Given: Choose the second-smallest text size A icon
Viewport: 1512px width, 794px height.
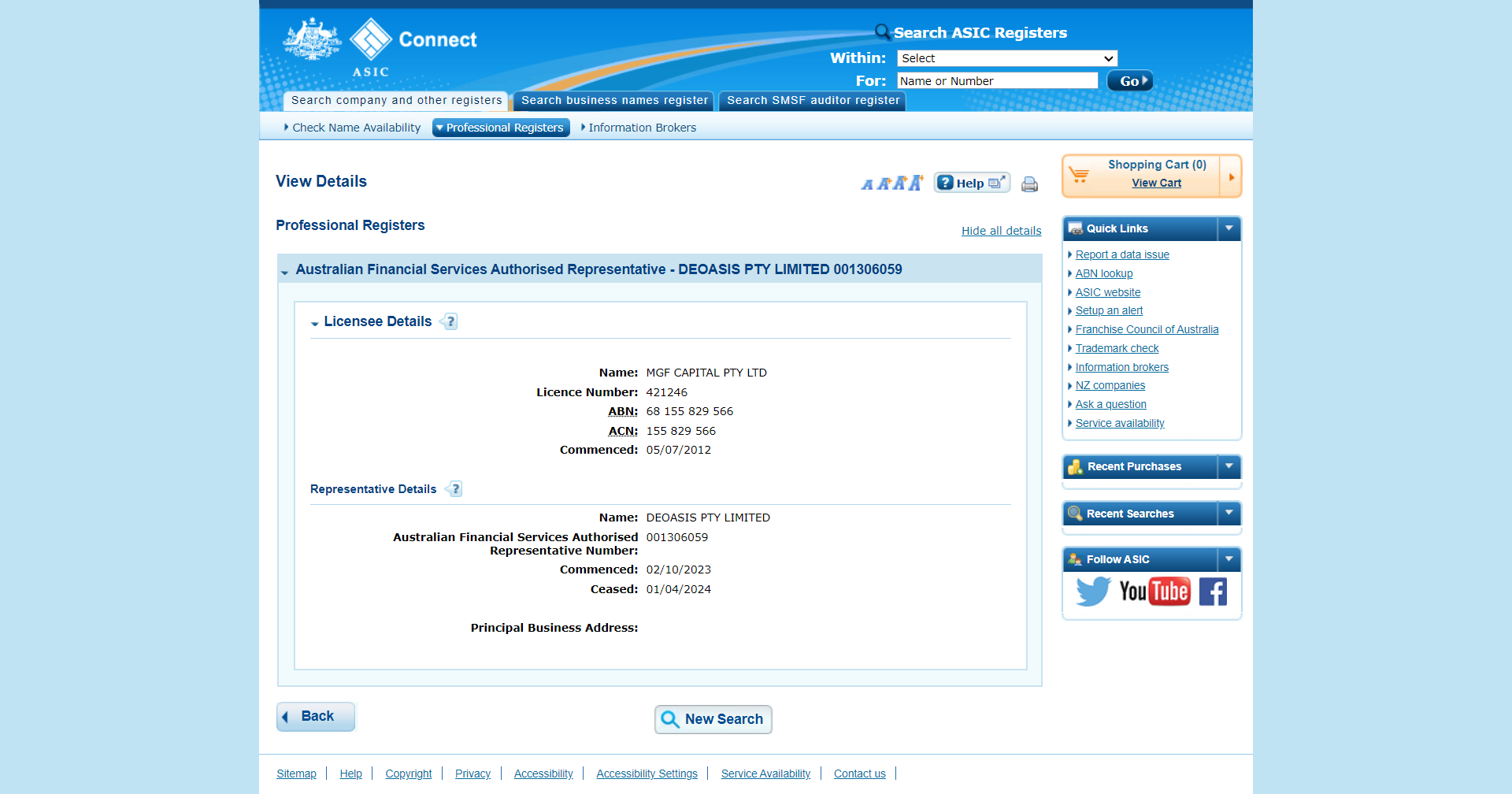Looking at the screenshot, I should pyautogui.click(x=884, y=184).
